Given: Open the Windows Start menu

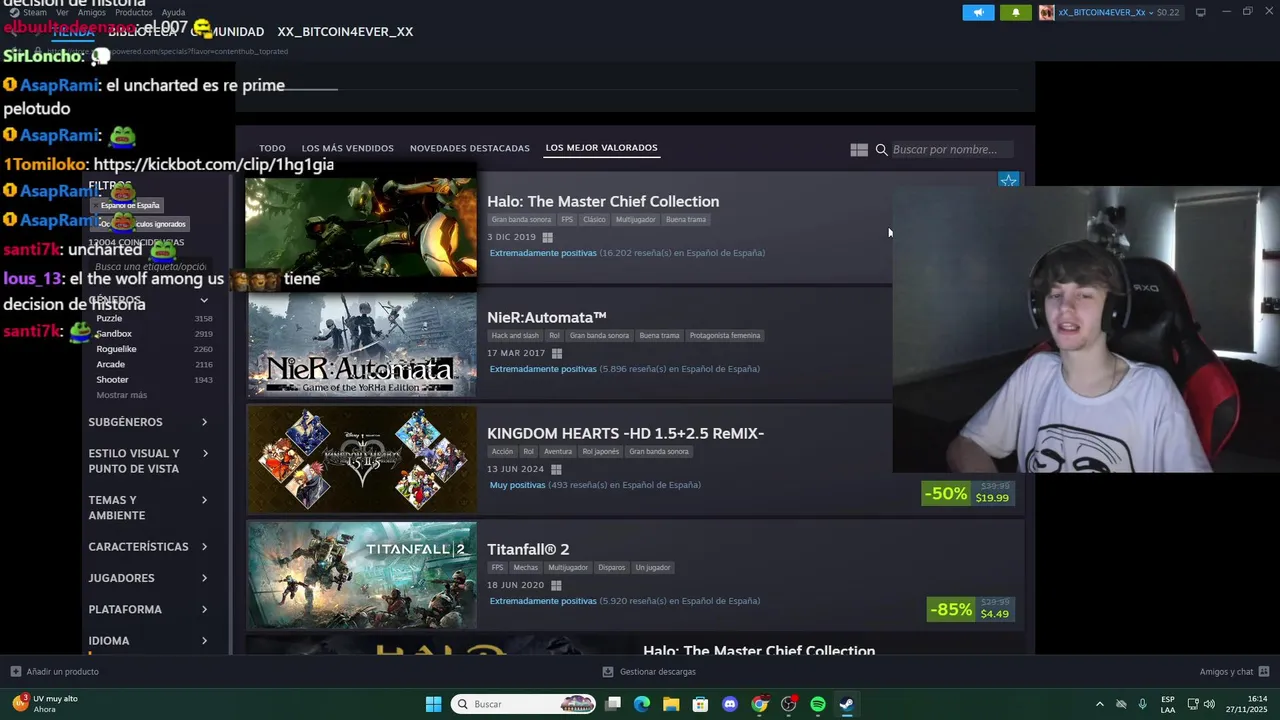Looking at the screenshot, I should pos(433,704).
